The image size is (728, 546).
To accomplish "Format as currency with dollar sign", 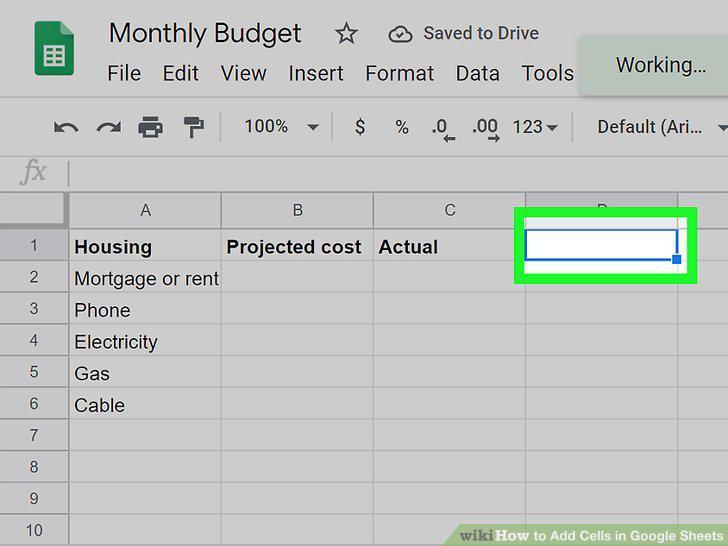I will pos(360,126).
